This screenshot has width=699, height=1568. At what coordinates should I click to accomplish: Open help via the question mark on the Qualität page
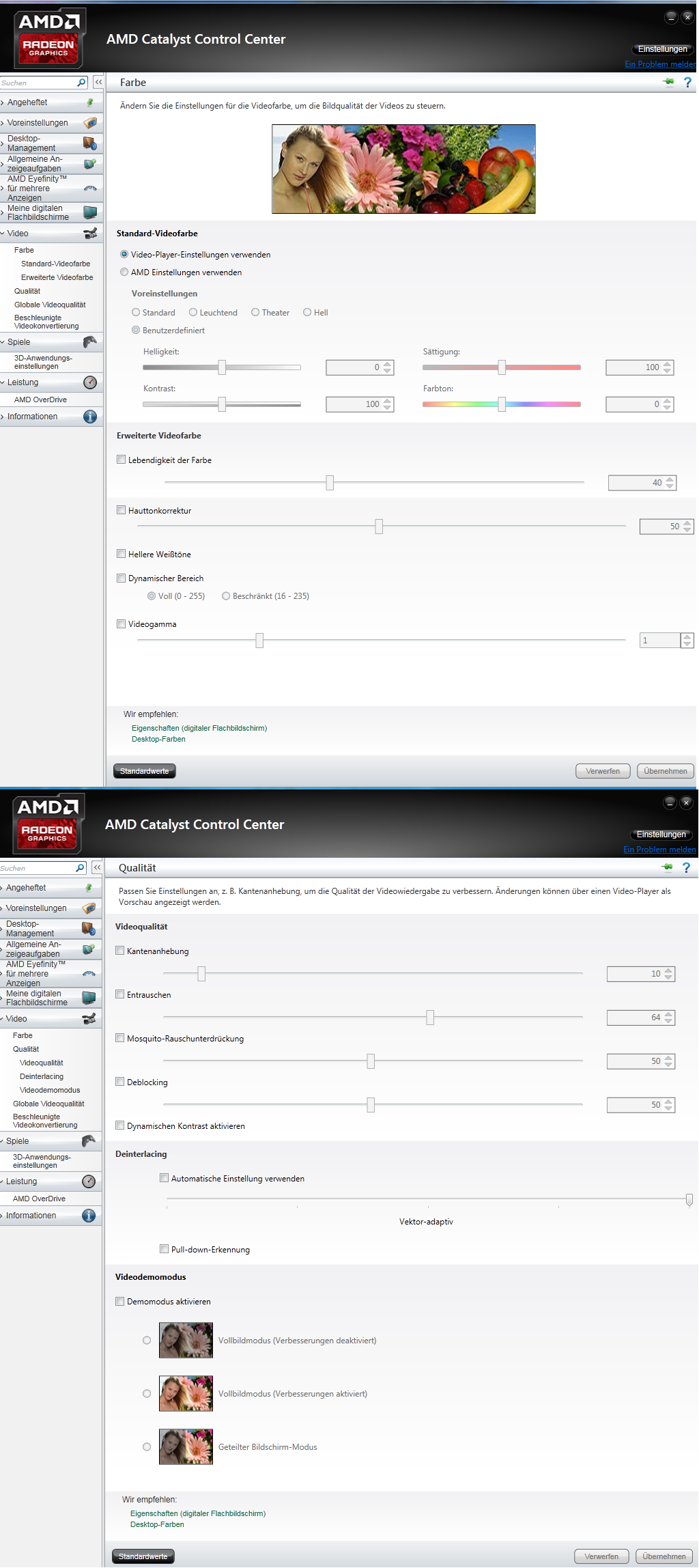(686, 868)
